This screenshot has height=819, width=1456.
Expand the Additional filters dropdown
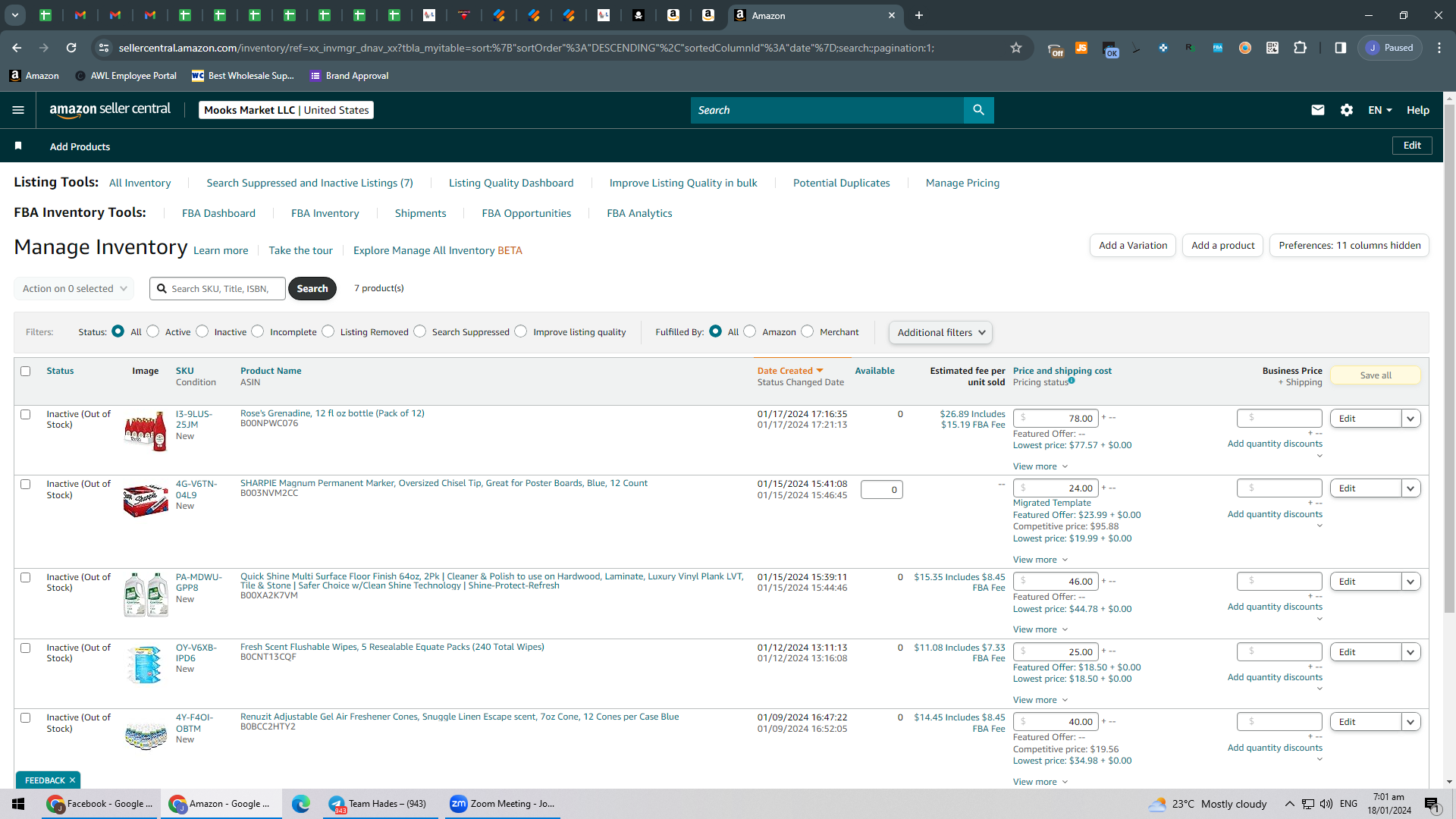pyautogui.click(x=940, y=332)
